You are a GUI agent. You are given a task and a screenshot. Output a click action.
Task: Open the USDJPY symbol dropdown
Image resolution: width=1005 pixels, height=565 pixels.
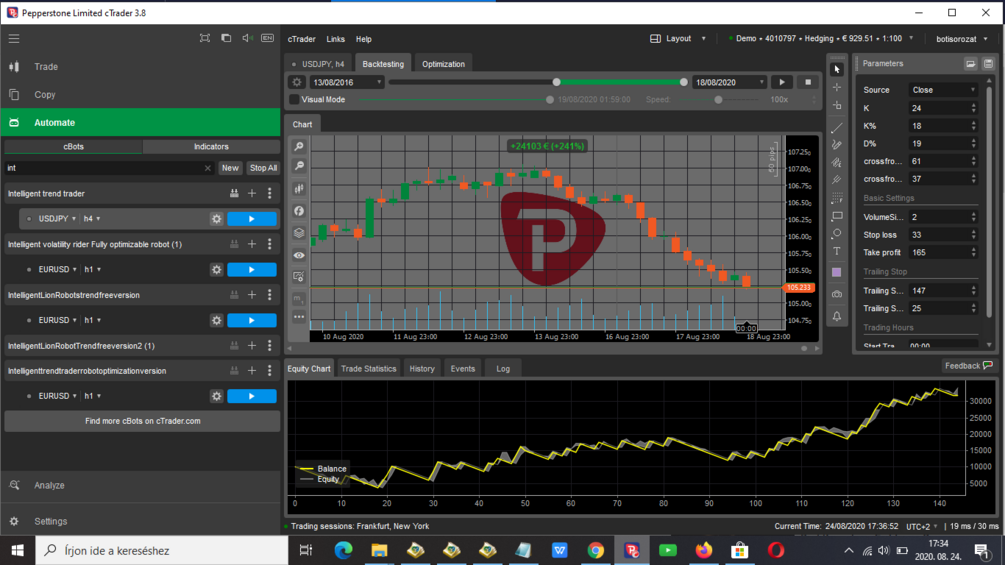tap(57, 219)
